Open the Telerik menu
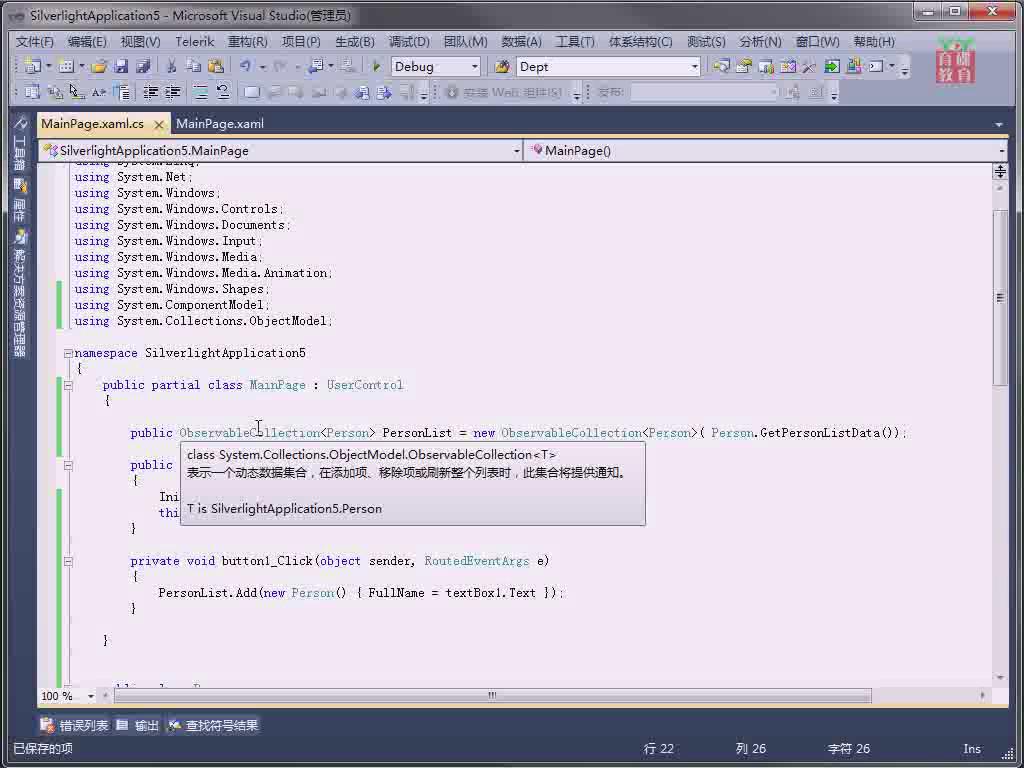 pos(195,42)
